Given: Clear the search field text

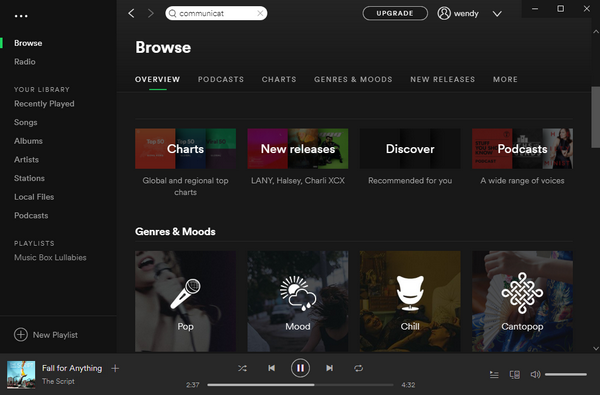Looking at the screenshot, I should pyautogui.click(x=260, y=13).
